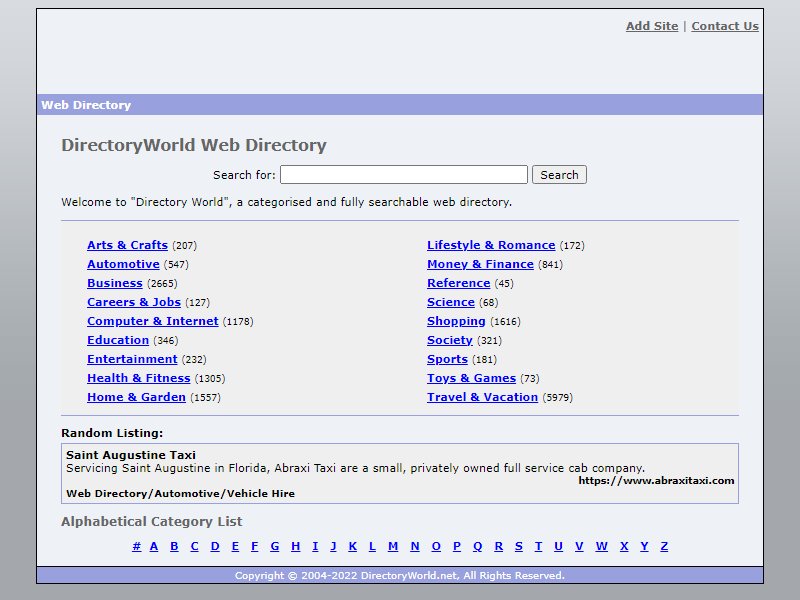
Task: Open the Arts & Crafts category
Action: pyautogui.click(x=128, y=245)
